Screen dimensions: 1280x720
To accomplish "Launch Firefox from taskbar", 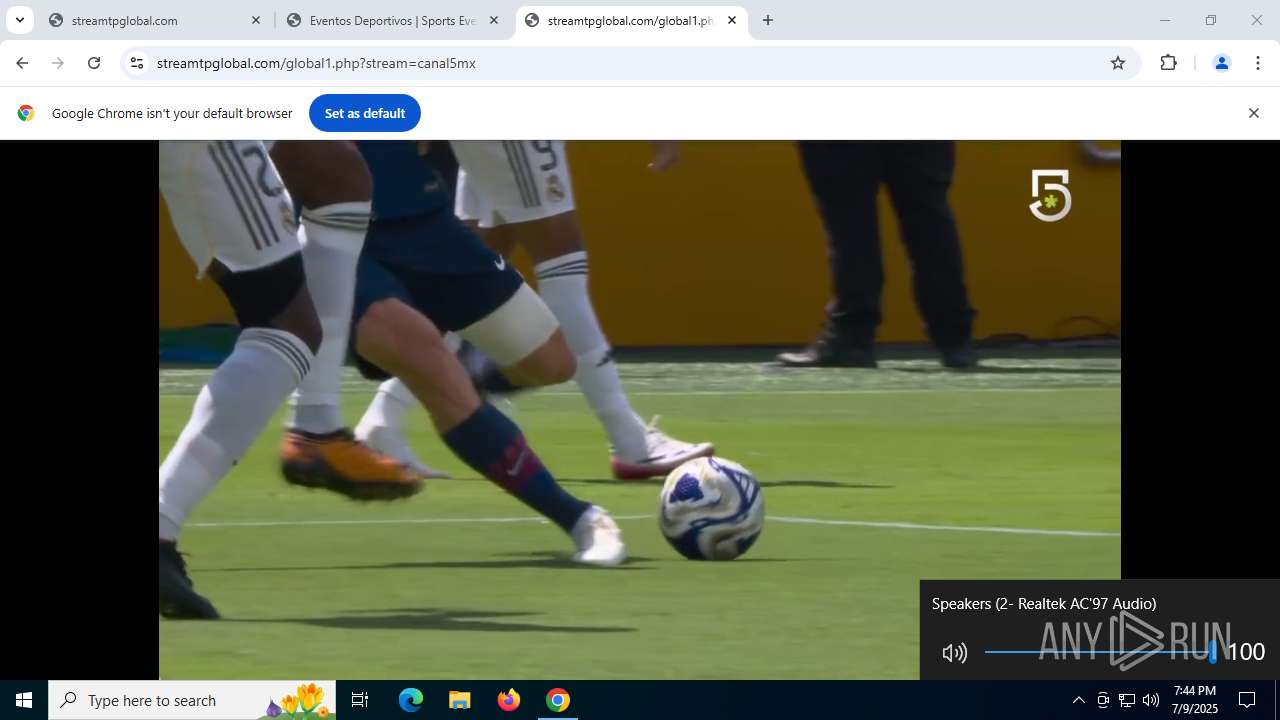I will (x=509, y=700).
